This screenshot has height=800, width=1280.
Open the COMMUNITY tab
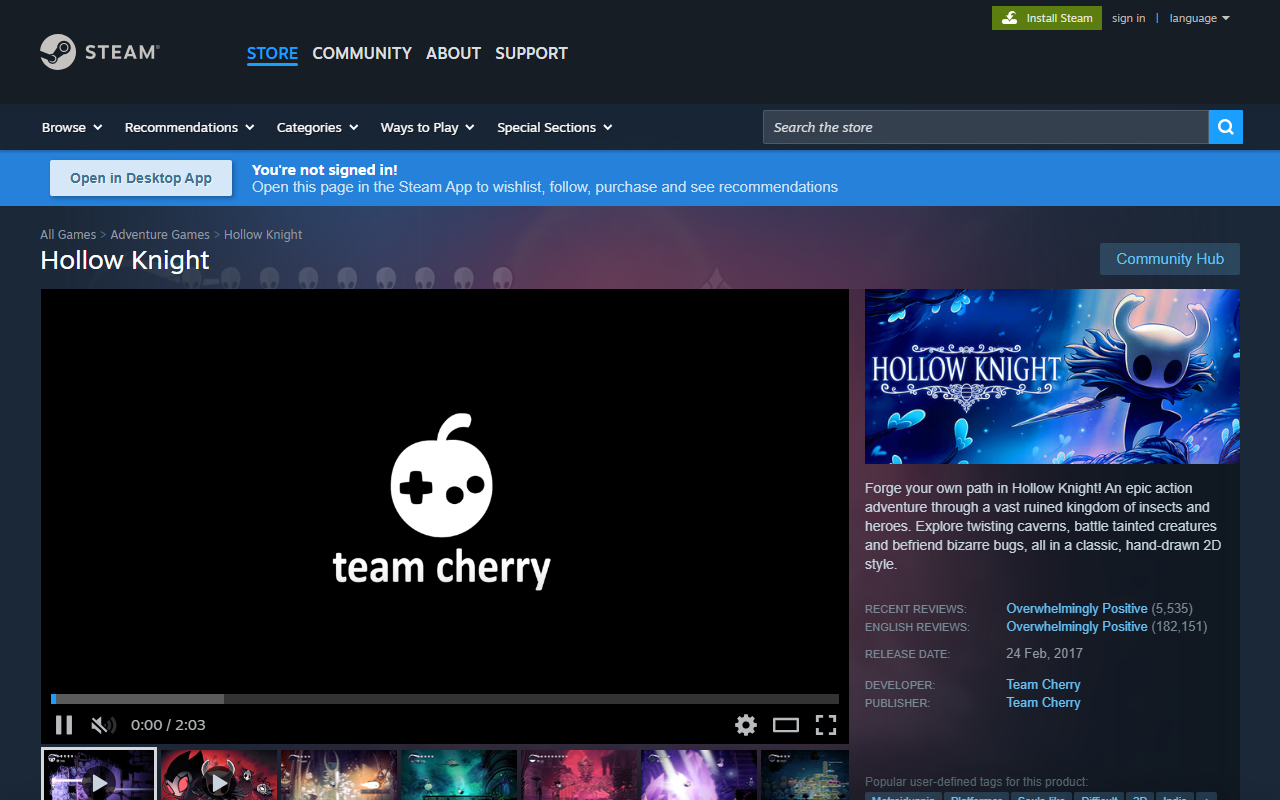362,53
